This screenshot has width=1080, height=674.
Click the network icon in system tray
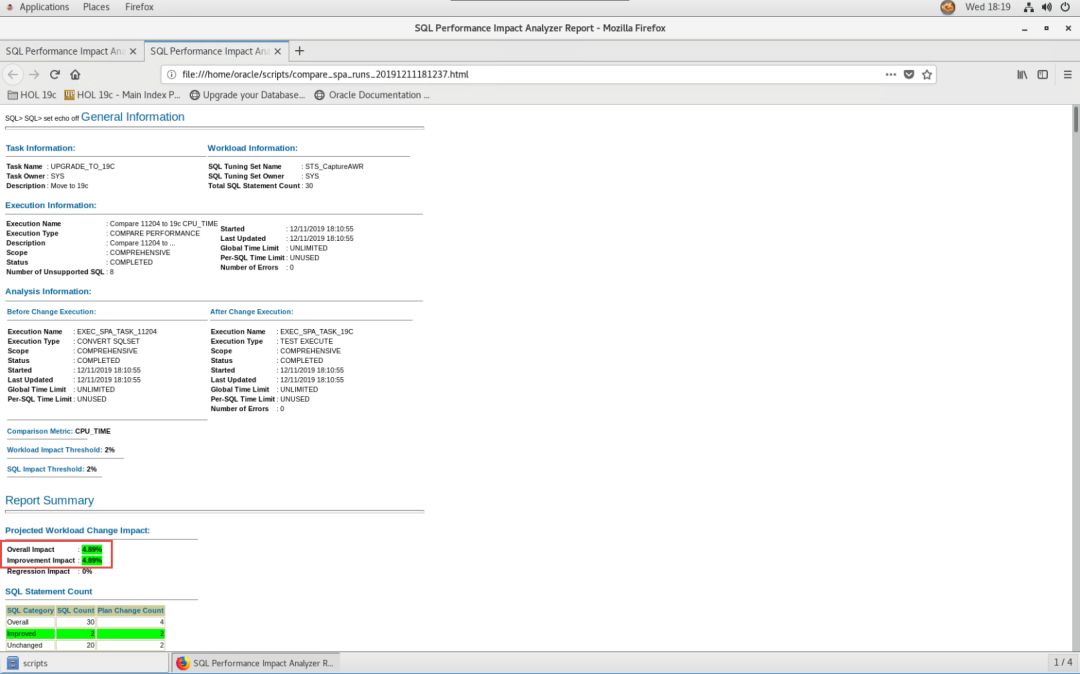coord(1028,7)
